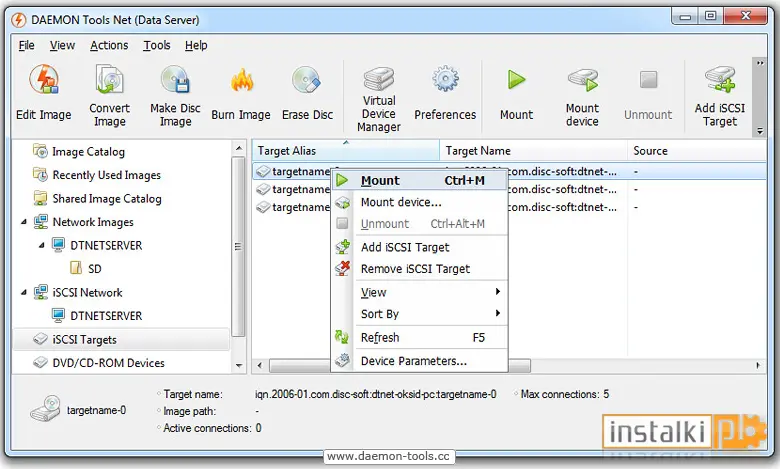Open the Edit Image tool
Screen dimensions: 780x469
coord(44,94)
